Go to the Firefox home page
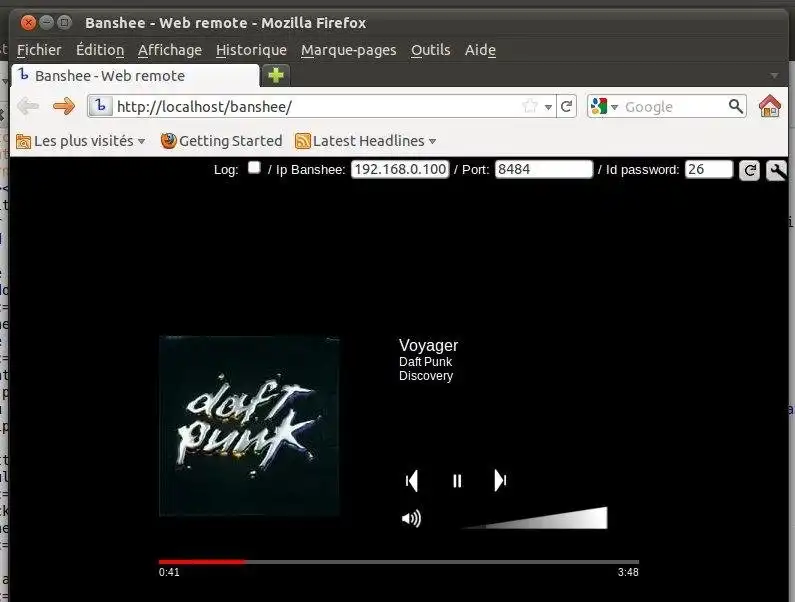The image size is (795, 602). tap(770, 105)
